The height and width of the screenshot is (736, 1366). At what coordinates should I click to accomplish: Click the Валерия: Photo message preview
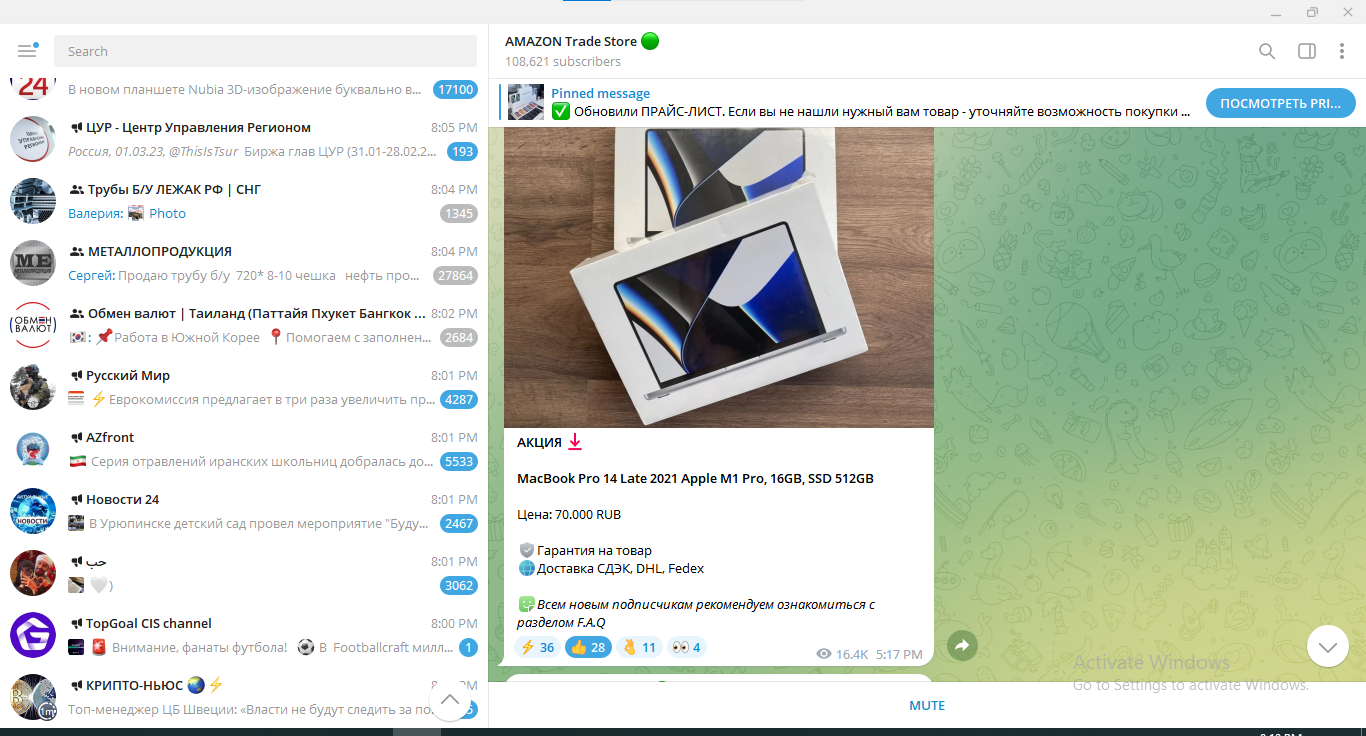coord(127,213)
